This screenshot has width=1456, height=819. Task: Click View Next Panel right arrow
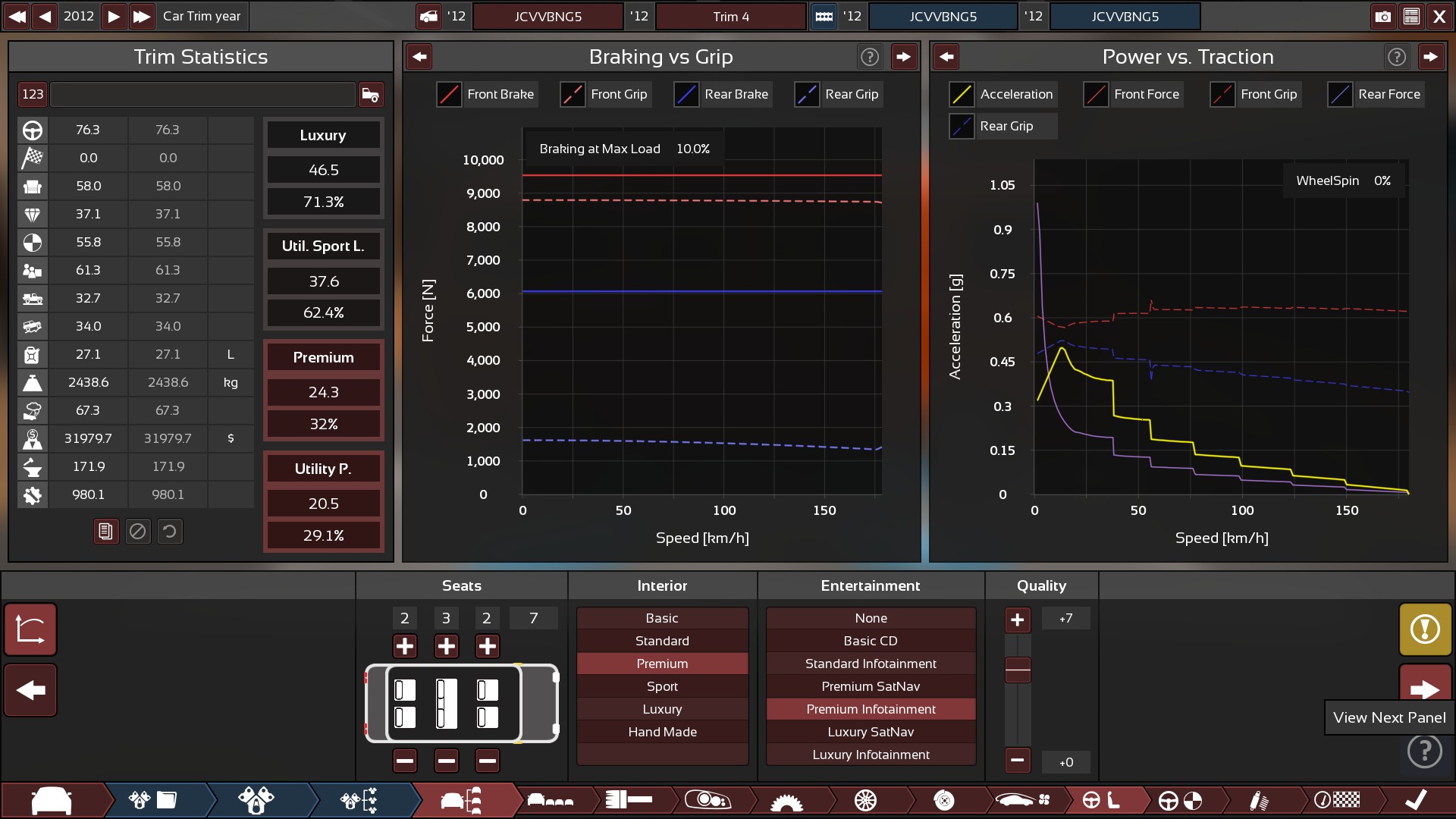tap(1426, 689)
